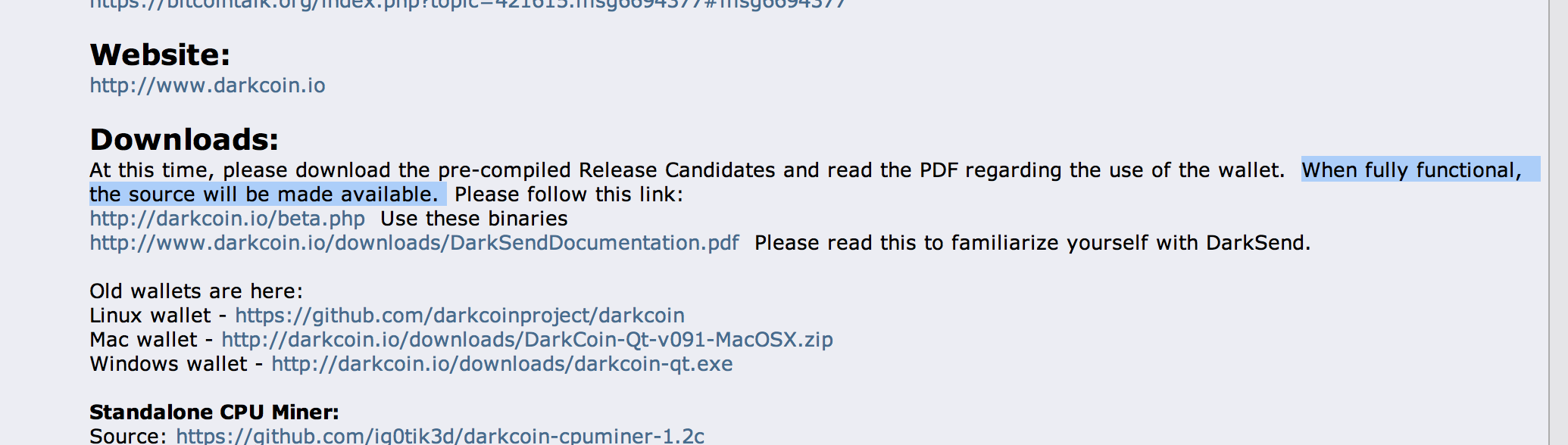Screen dimensions: 1568x445
Task: Download the darkcoin-qt.exe Windows wallet
Action: tap(502, 364)
